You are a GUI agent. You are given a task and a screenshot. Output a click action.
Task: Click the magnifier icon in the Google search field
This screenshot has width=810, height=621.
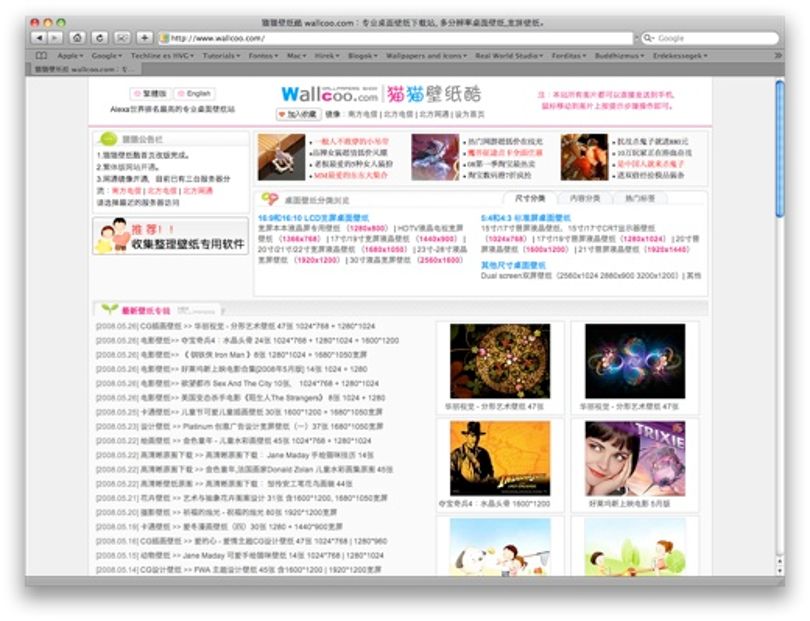pos(648,38)
